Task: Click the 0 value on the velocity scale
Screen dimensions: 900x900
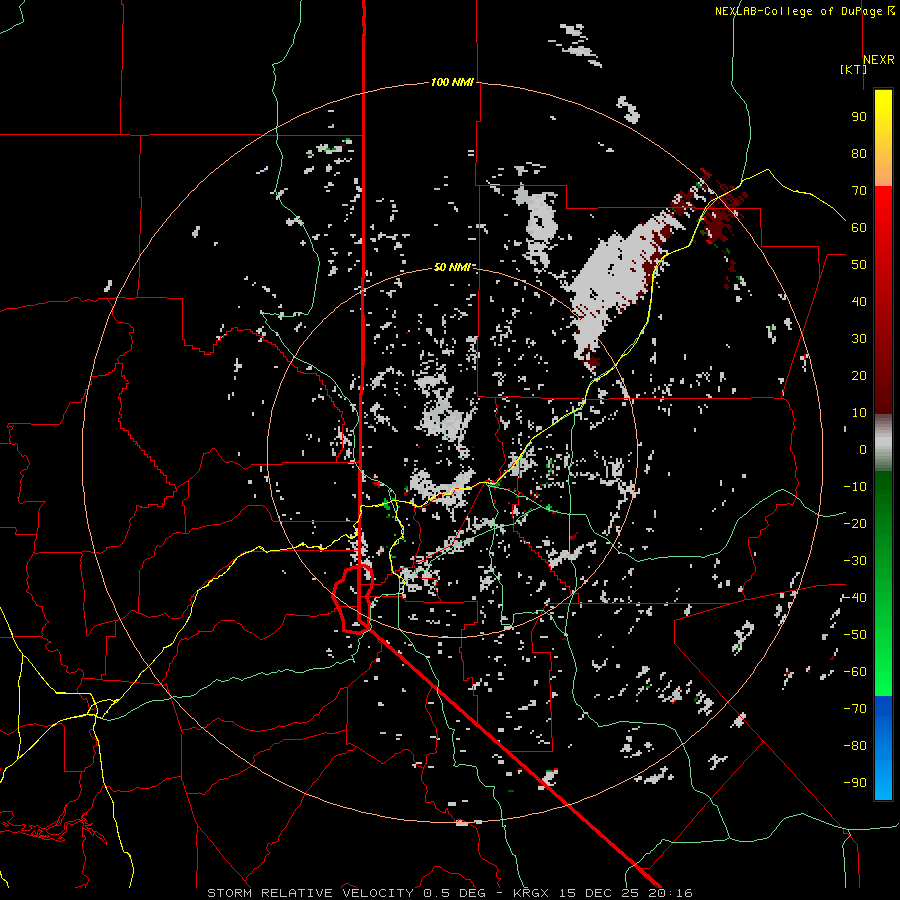Action: click(x=863, y=450)
